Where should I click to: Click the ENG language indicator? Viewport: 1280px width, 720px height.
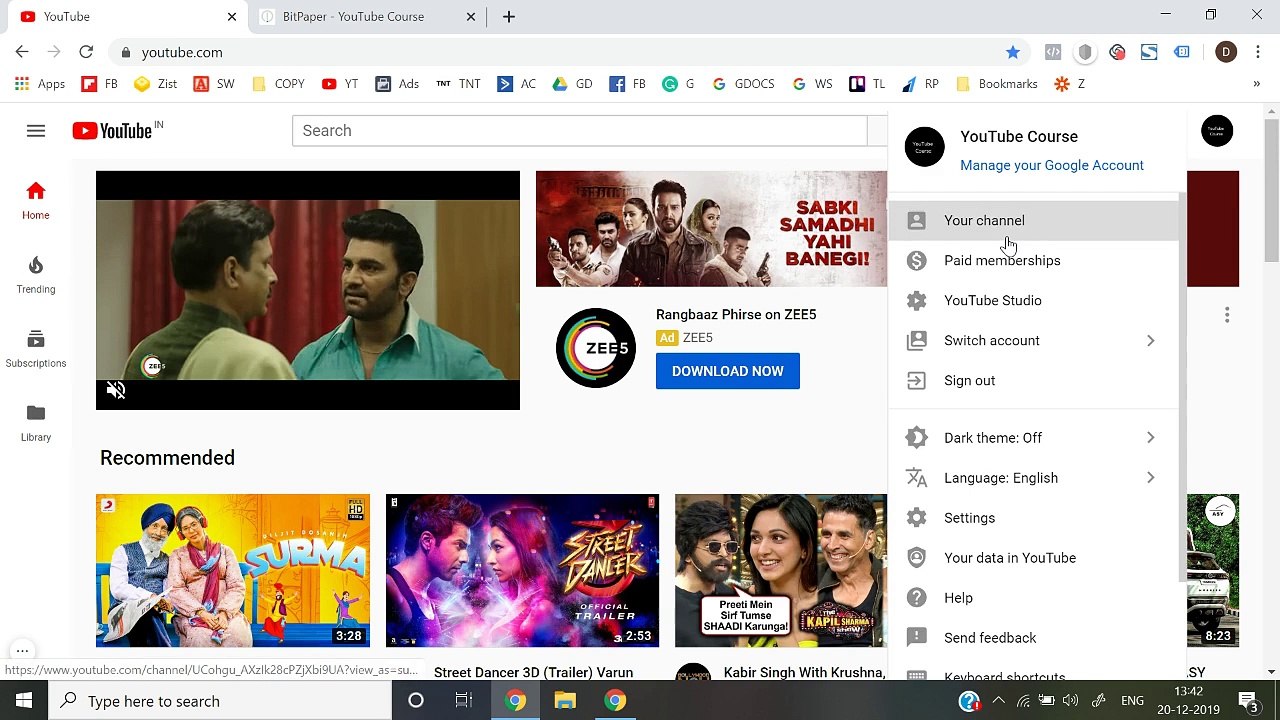(x=1132, y=701)
